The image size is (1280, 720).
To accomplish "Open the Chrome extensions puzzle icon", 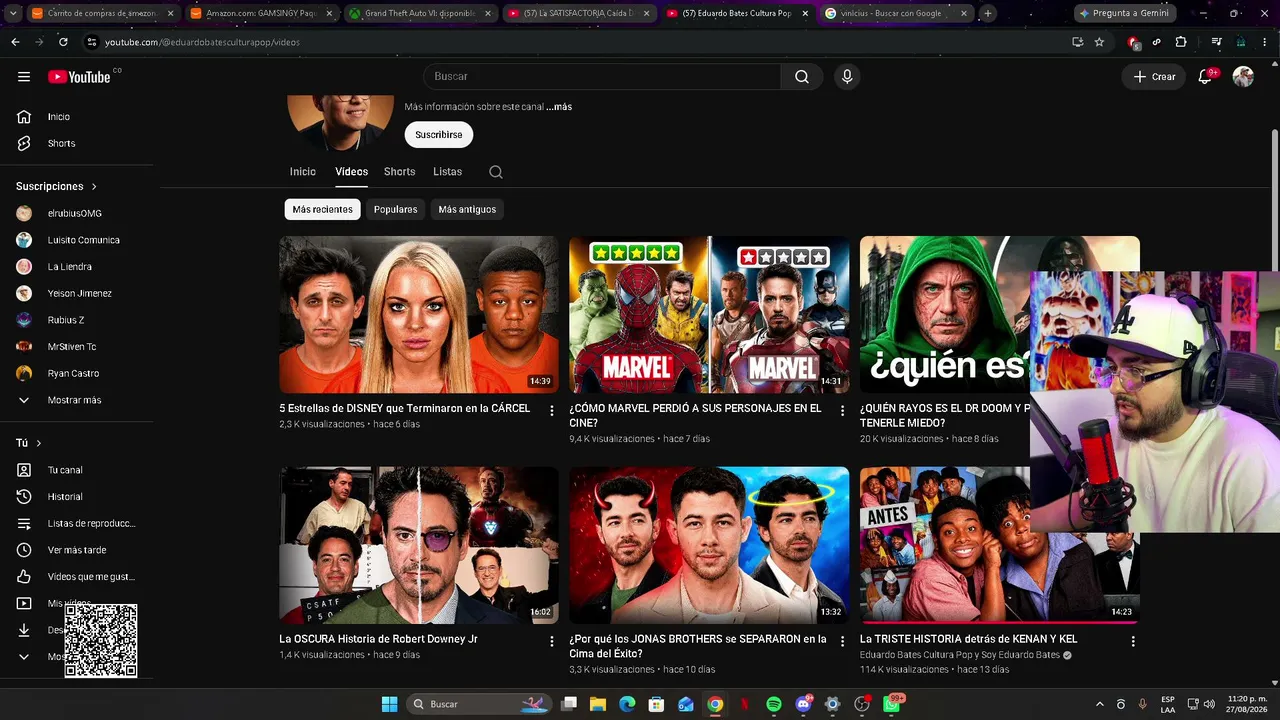I will 1181,42.
